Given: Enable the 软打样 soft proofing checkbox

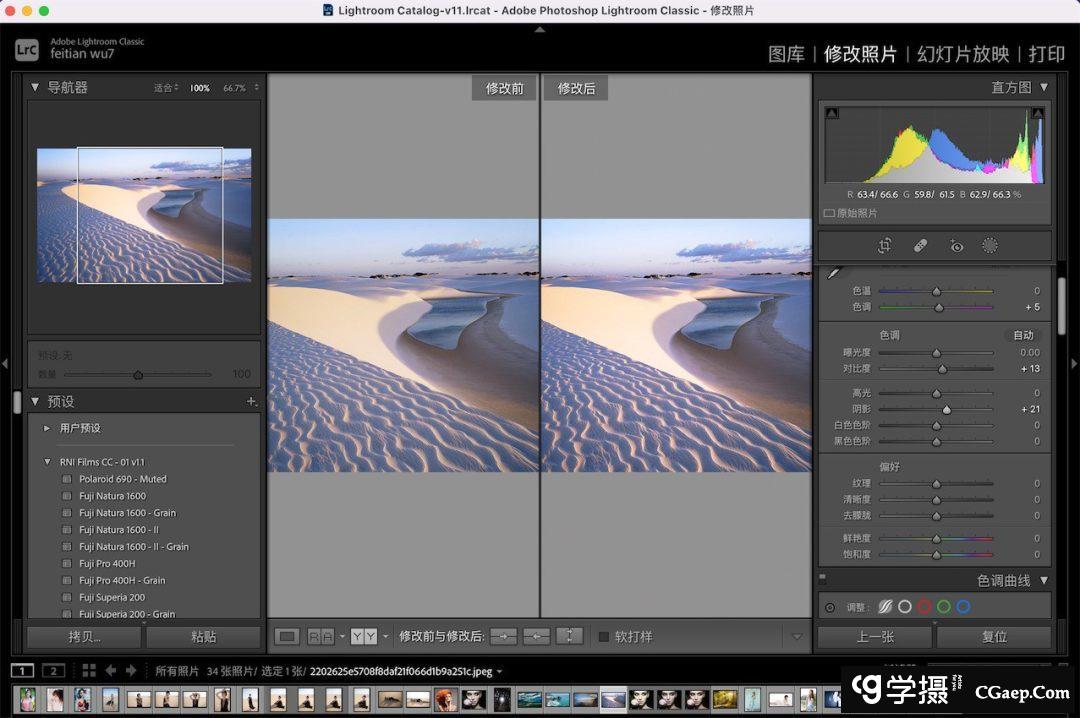Looking at the screenshot, I should tap(604, 636).
